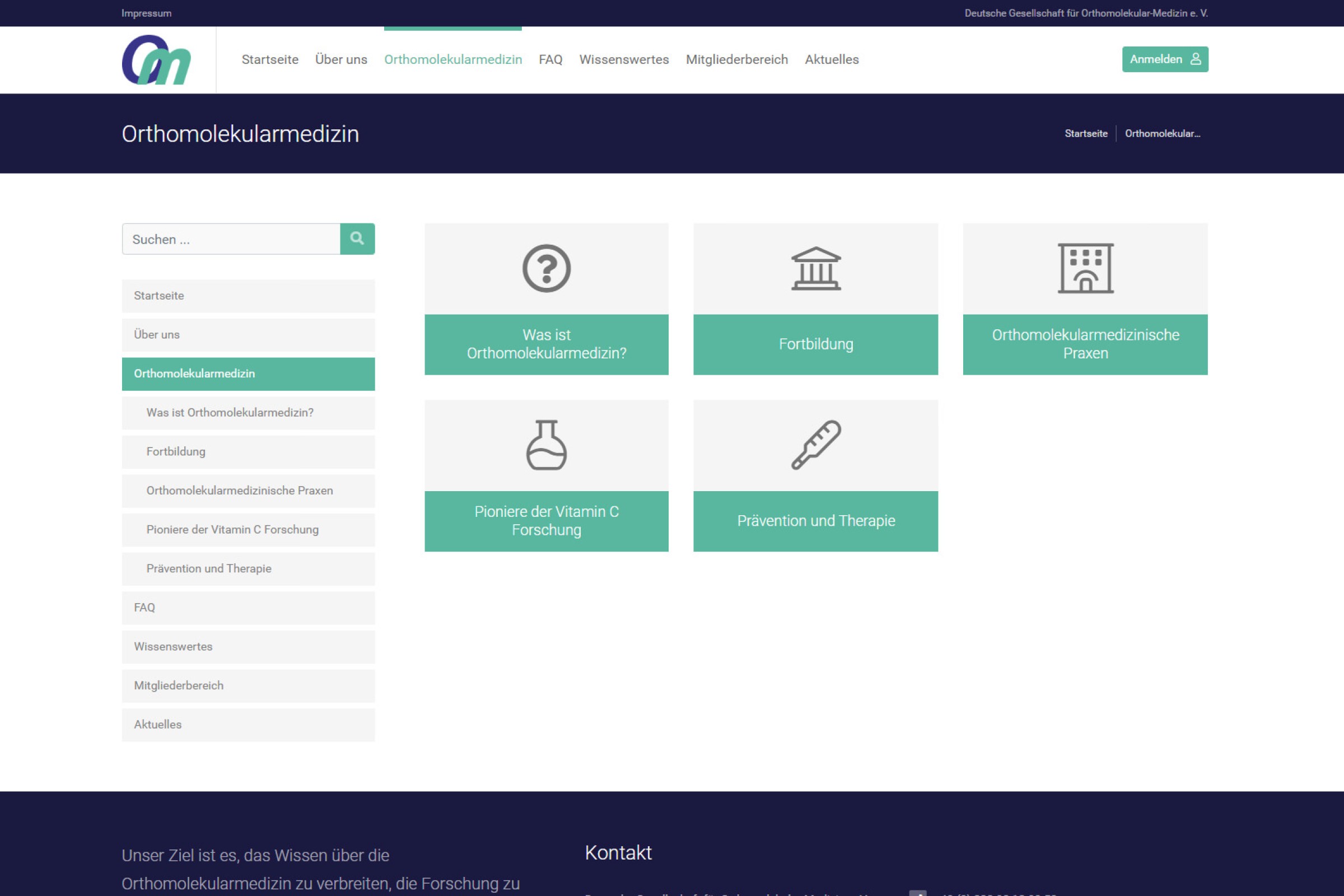Click the laboratory flask icon
The height and width of the screenshot is (896, 1344).
point(547,445)
